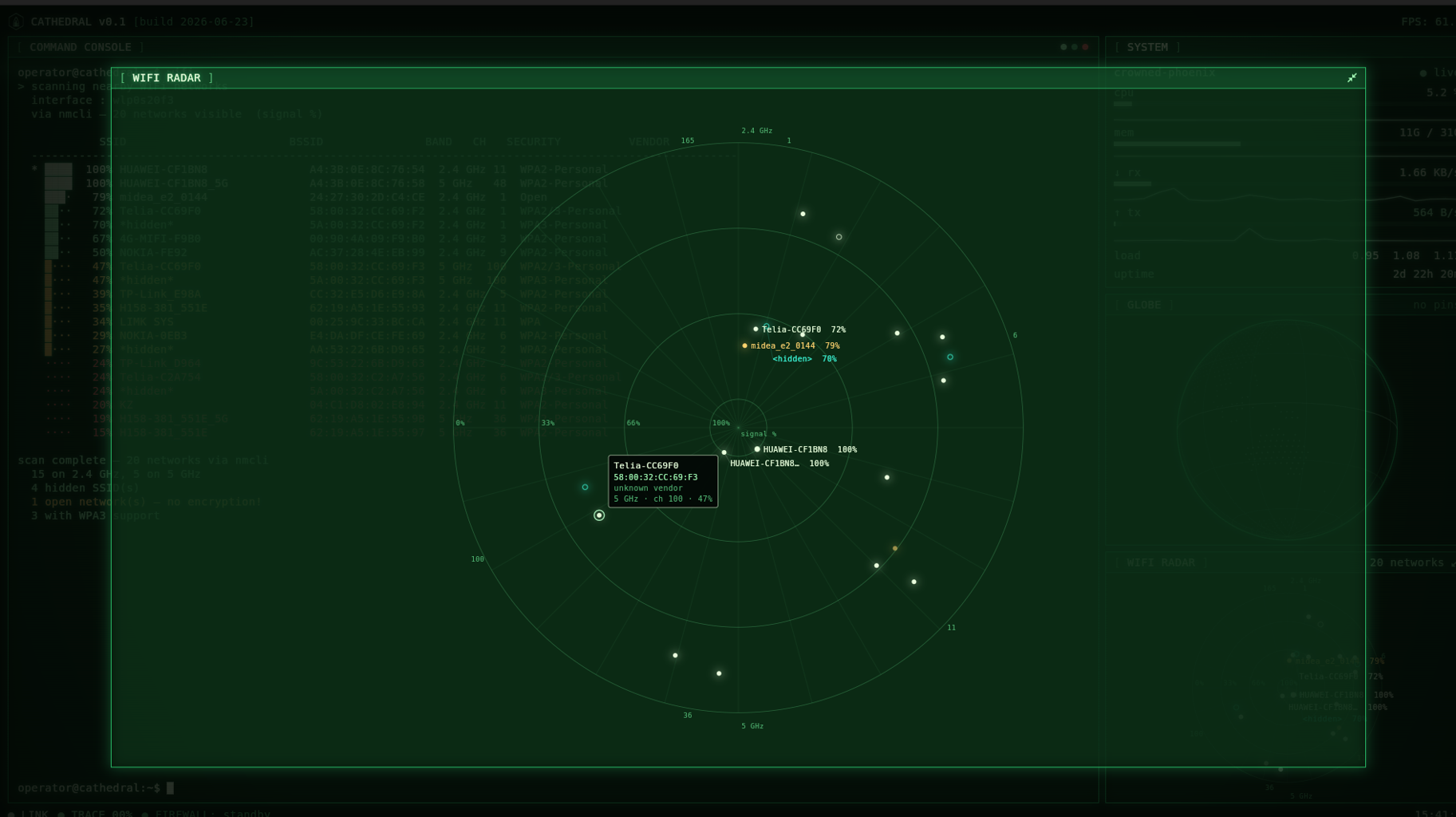Select the hollow cyan dot near channel 6
Image resolution: width=1456 pixels, height=817 pixels.
click(949, 357)
